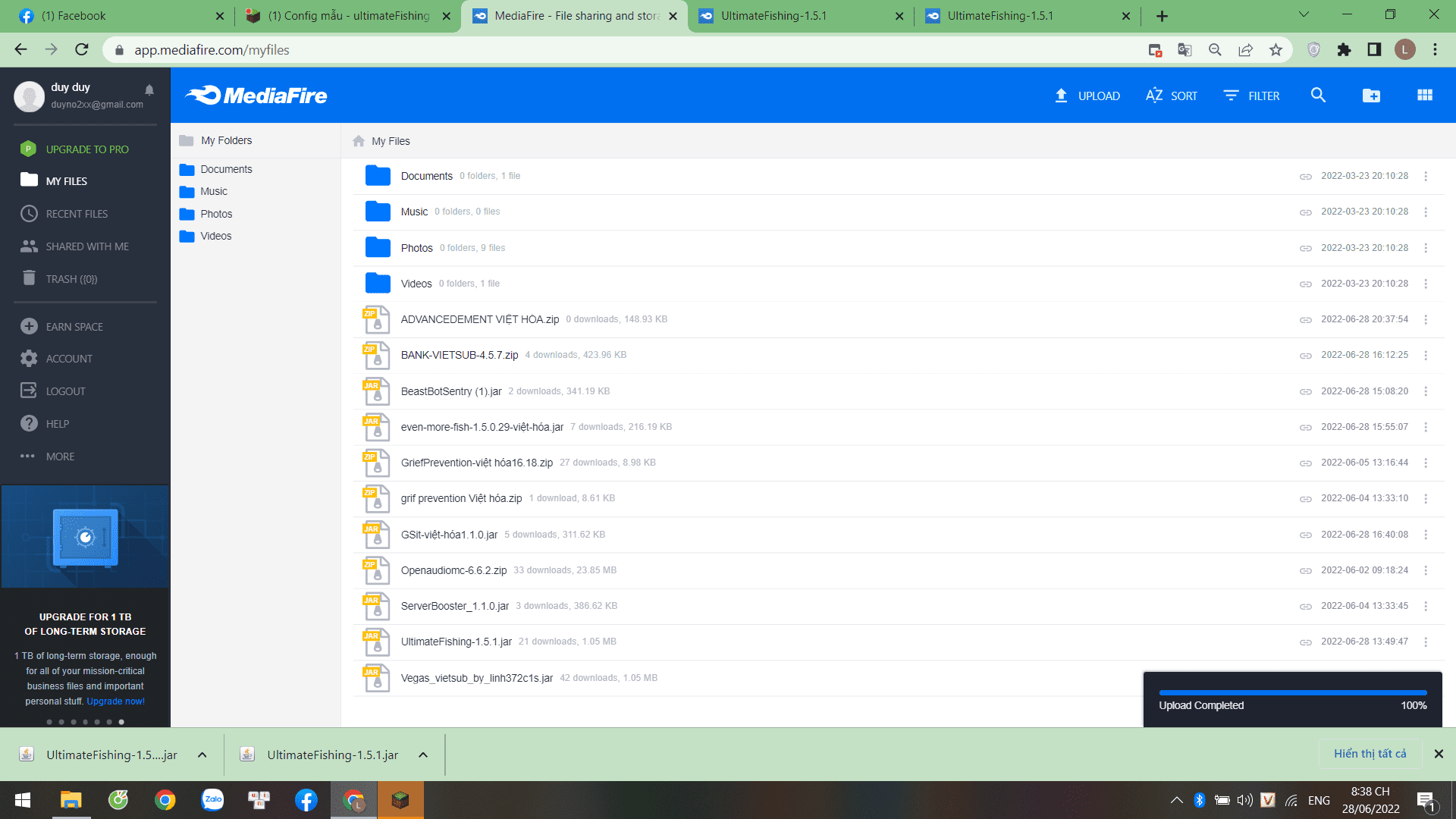Viewport: 1456px width, 819px height.
Task: Open options menu for BANK-VIETSUB-4.5.7.zip
Action: pyautogui.click(x=1426, y=356)
